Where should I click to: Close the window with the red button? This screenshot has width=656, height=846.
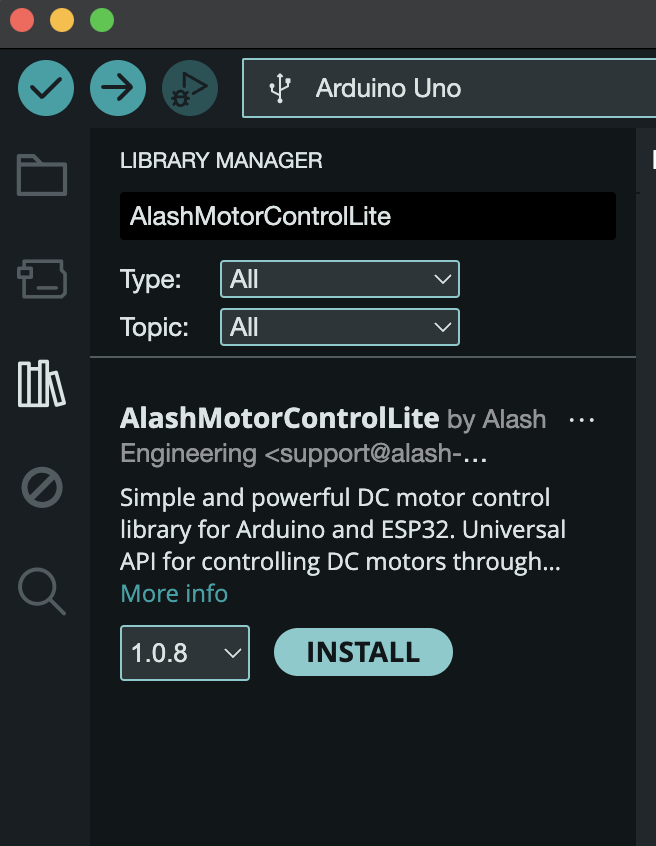[x=22, y=20]
